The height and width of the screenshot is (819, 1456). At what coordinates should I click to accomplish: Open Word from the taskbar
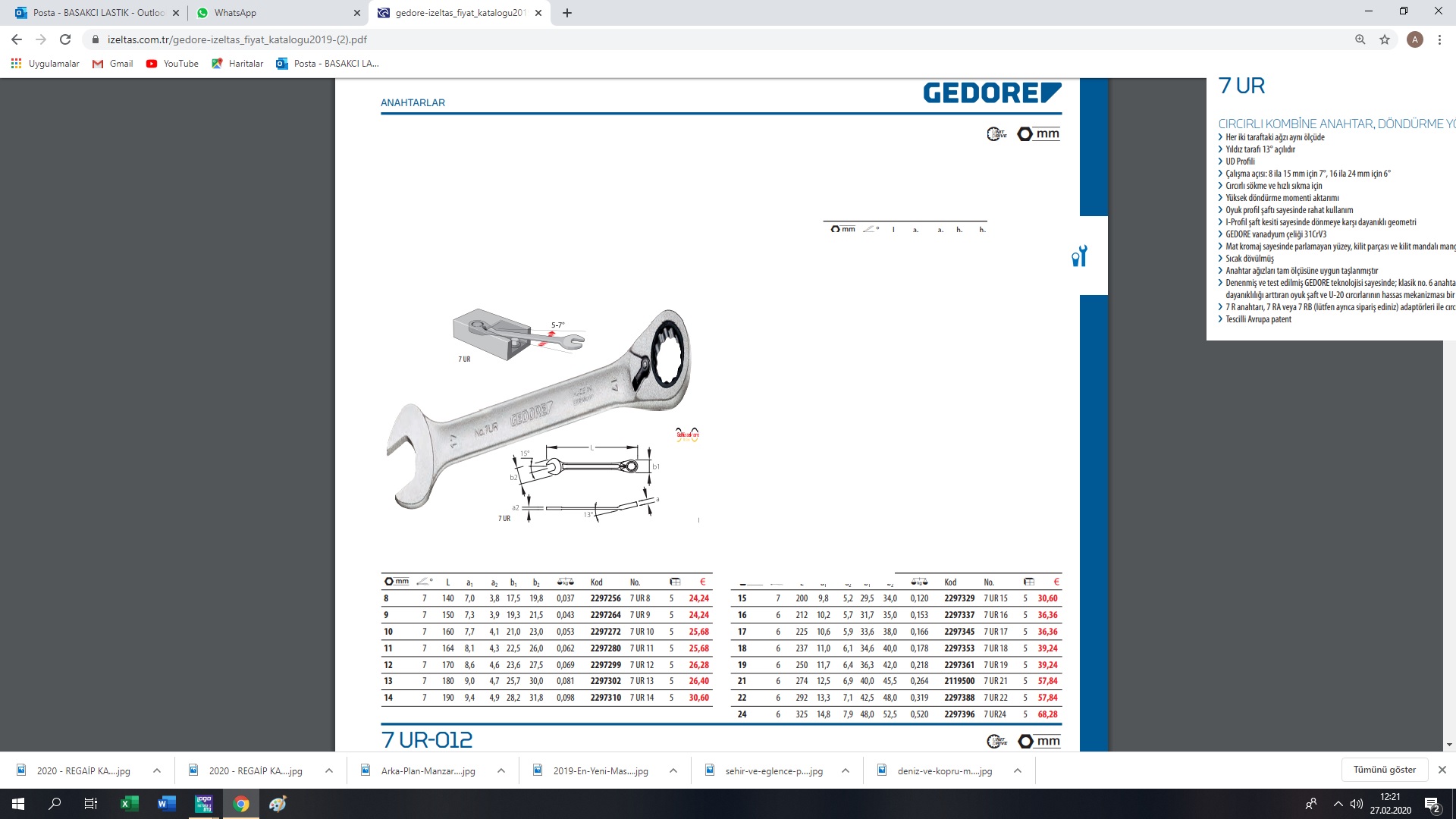click(166, 804)
